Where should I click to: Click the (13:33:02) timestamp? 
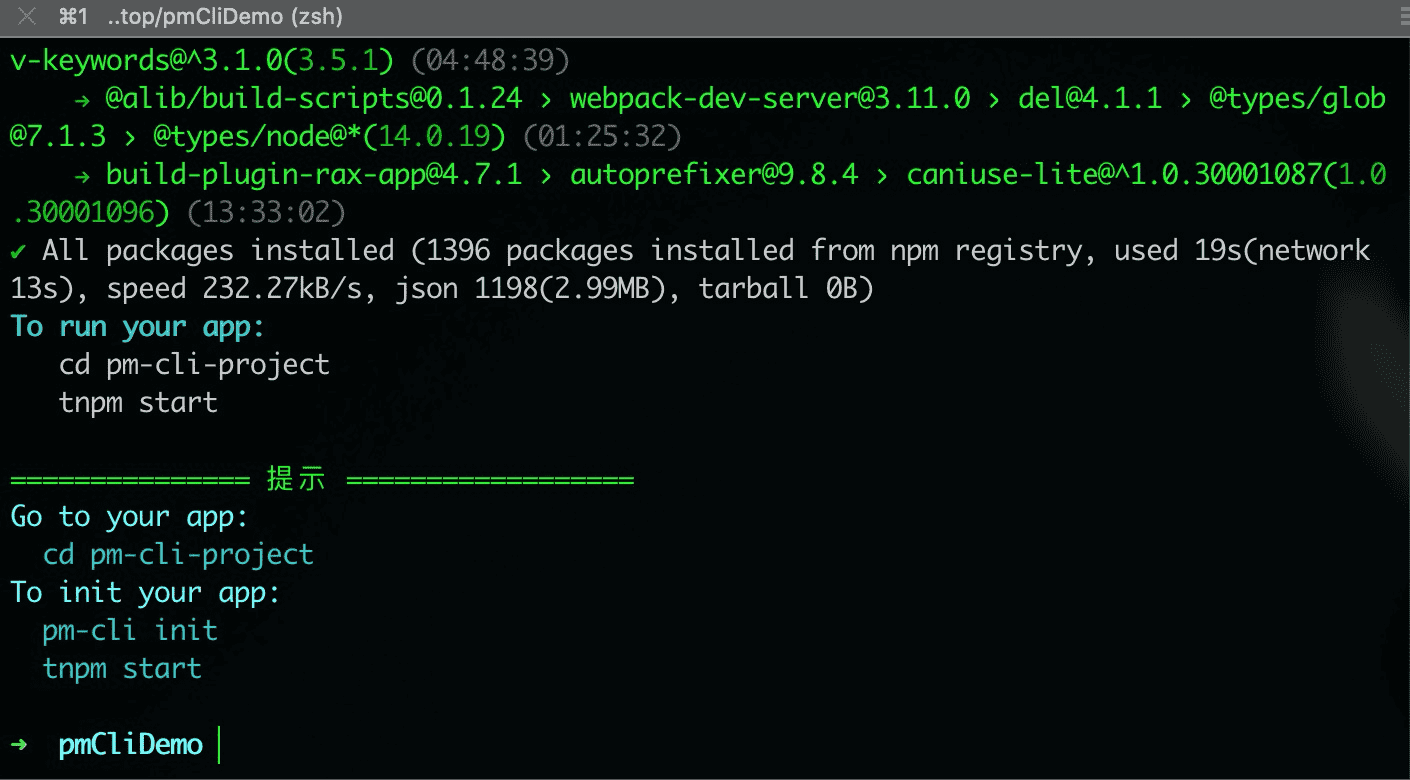click(x=266, y=213)
